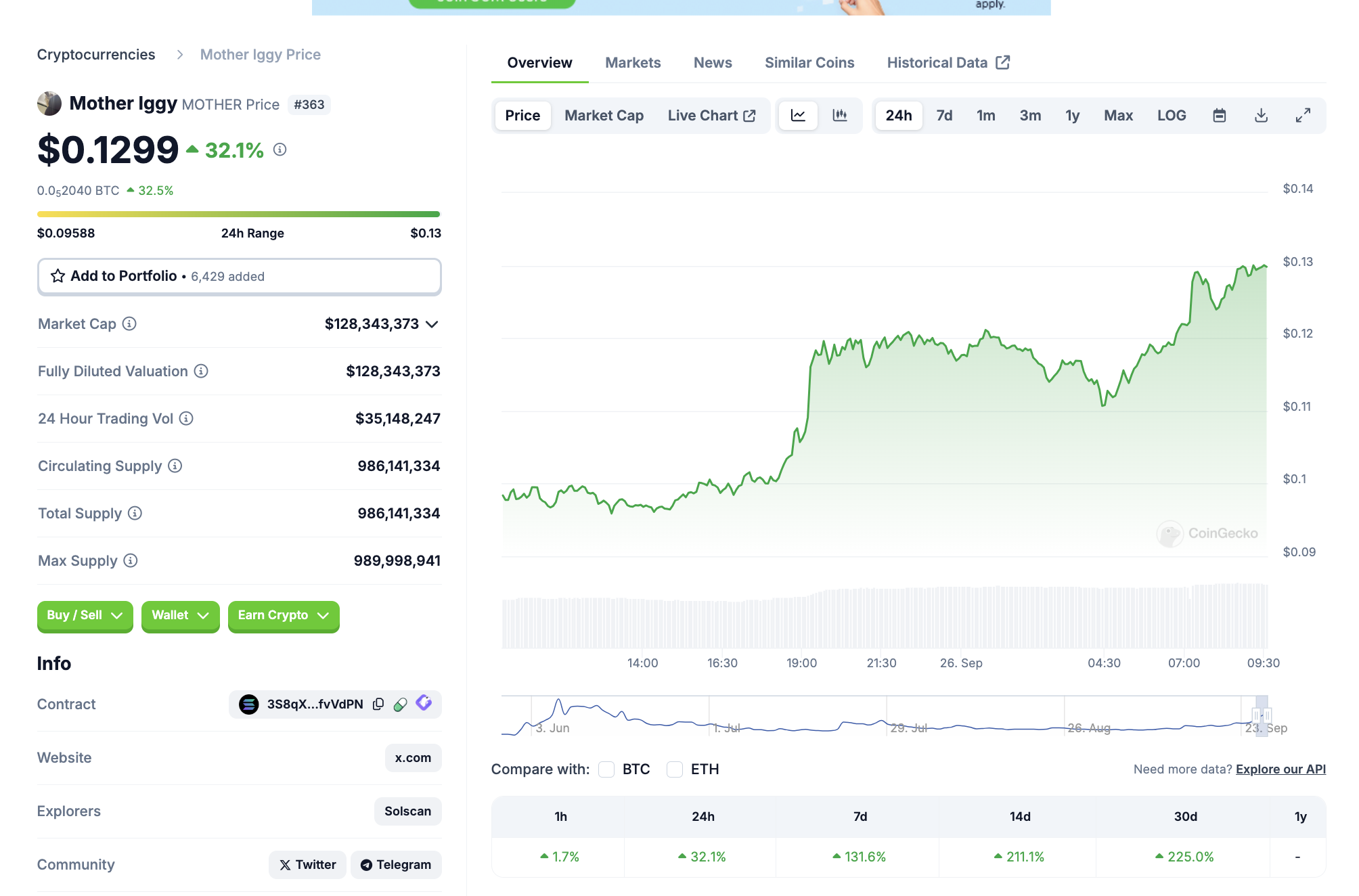Image resolution: width=1359 pixels, height=896 pixels.
Task: Enable the BTC comparison checkbox
Action: (606, 769)
